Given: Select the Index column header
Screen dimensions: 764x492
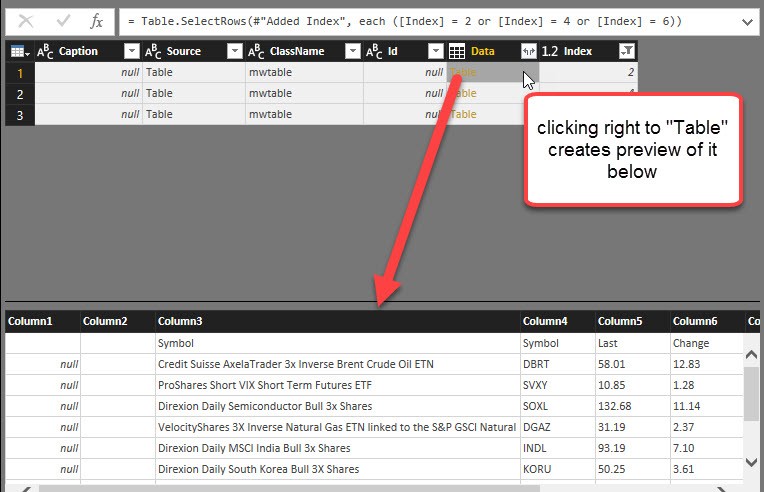Looking at the screenshot, I should pos(578,51).
